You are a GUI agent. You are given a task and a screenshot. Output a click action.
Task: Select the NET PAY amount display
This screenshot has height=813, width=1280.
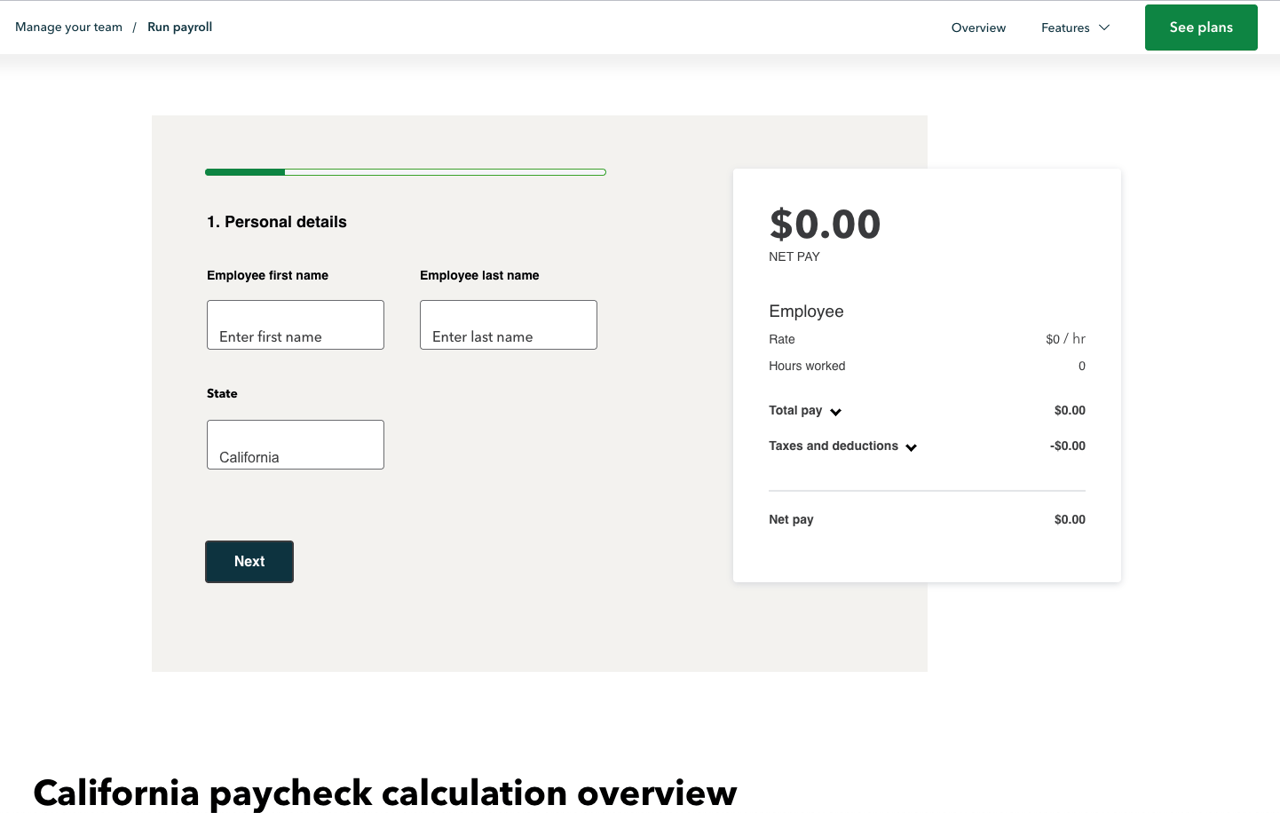coord(825,224)
